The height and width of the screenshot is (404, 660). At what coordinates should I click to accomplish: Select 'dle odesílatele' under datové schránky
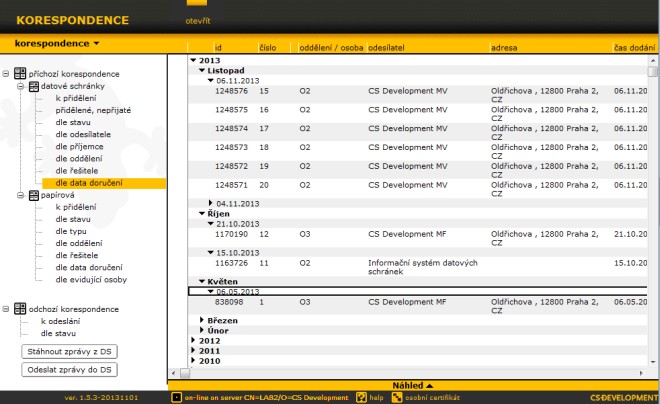click(83, 134)
